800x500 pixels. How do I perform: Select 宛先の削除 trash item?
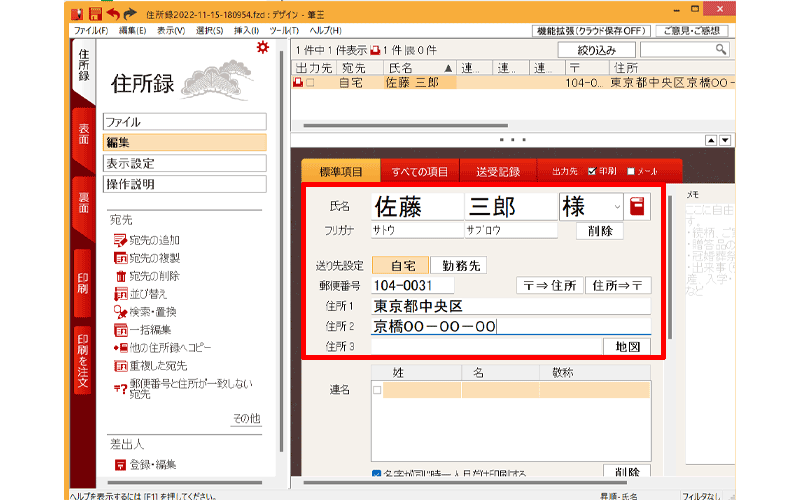[147, 276]
